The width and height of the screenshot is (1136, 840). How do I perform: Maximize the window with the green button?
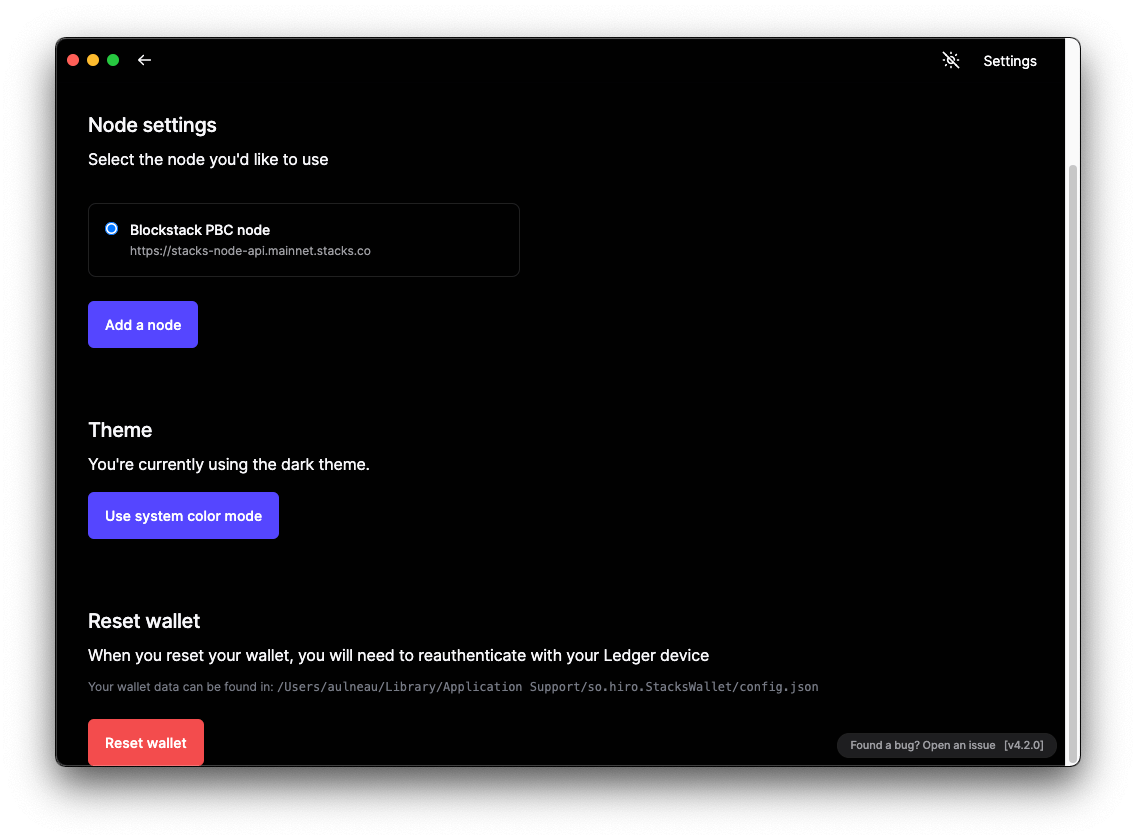coord(113,60)
